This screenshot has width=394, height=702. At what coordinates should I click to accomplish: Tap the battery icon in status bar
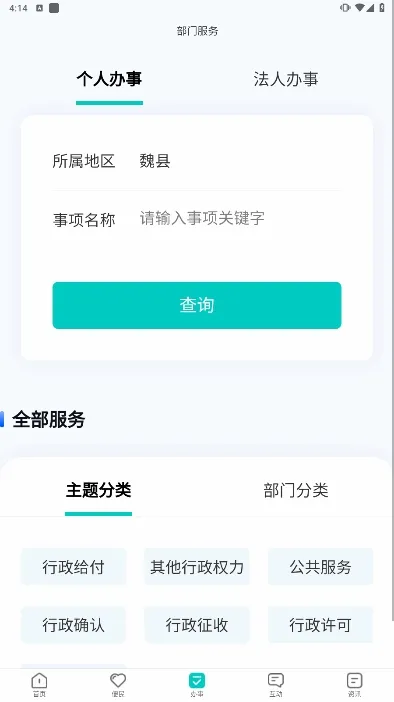[382, 8]
